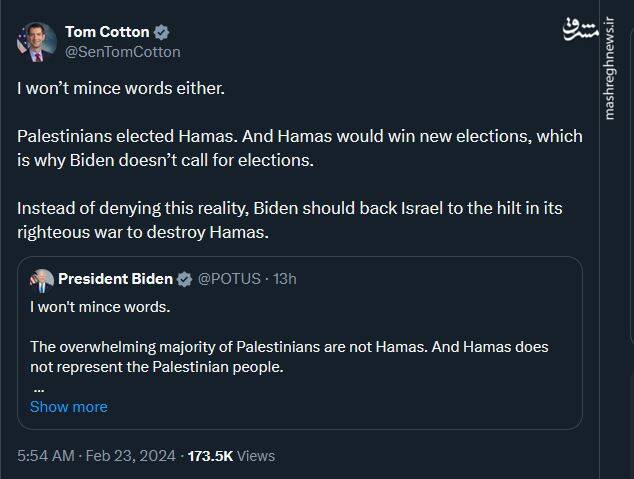Click the Mashregh logo watermark
The width and height of the screenshot is (634, 479).
[x=608, y=31]
